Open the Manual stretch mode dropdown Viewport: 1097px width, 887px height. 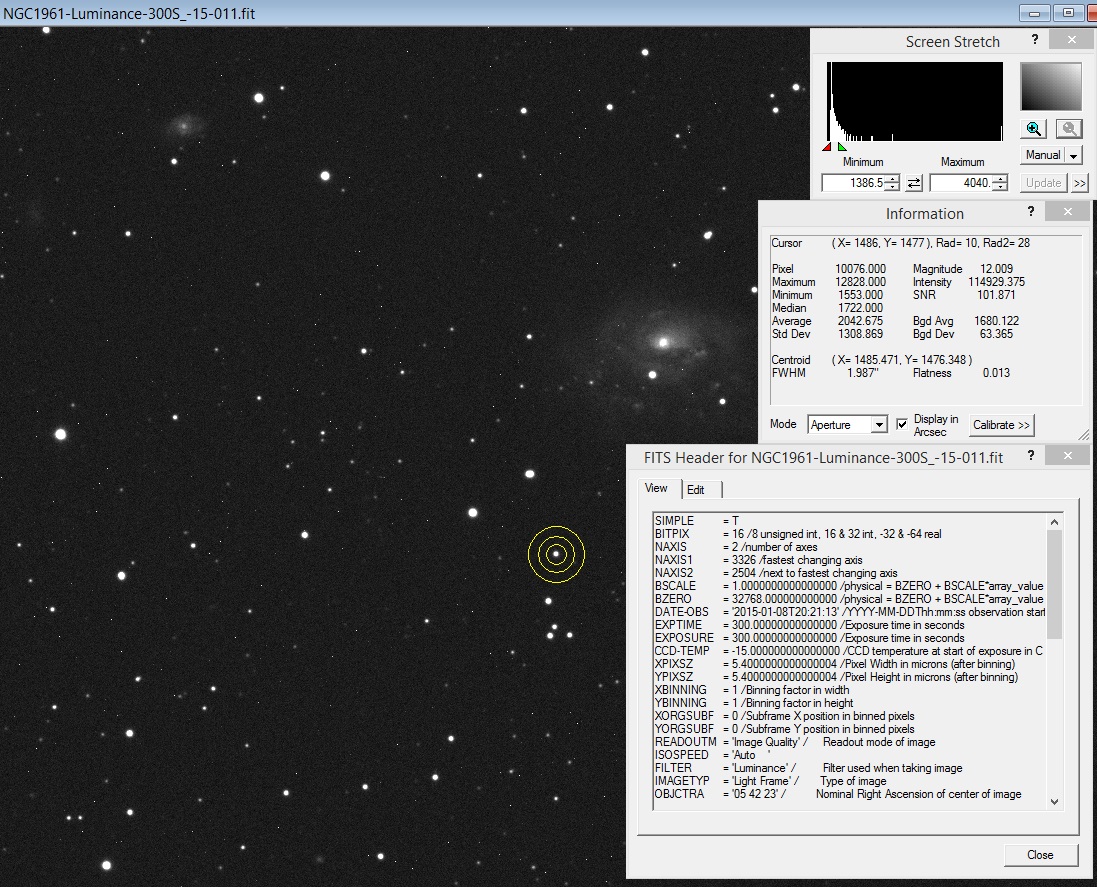coord(1073,155)
